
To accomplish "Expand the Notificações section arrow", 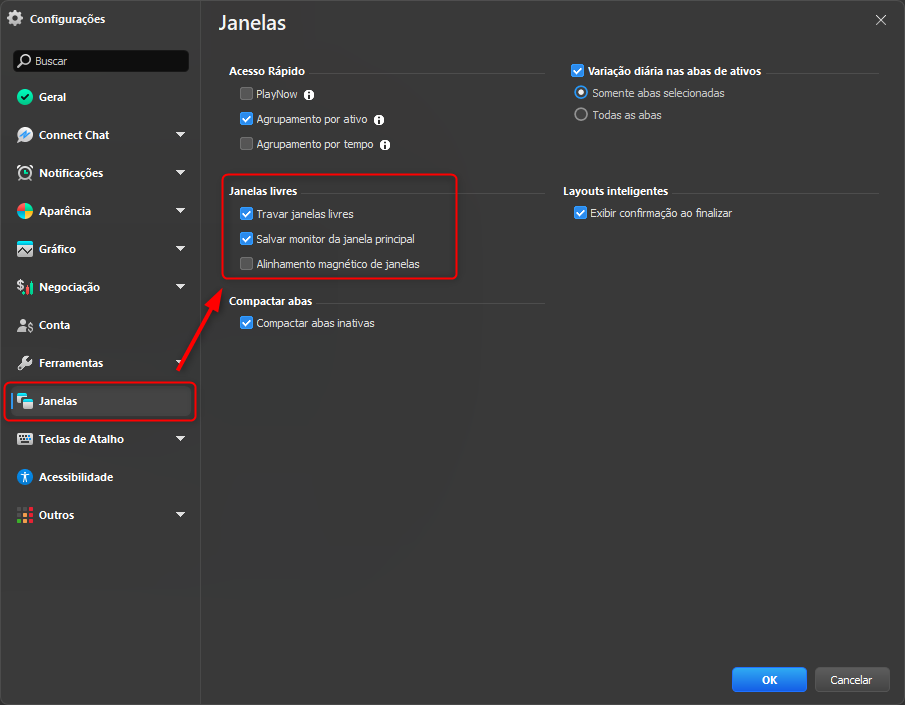I will [181, 173].
